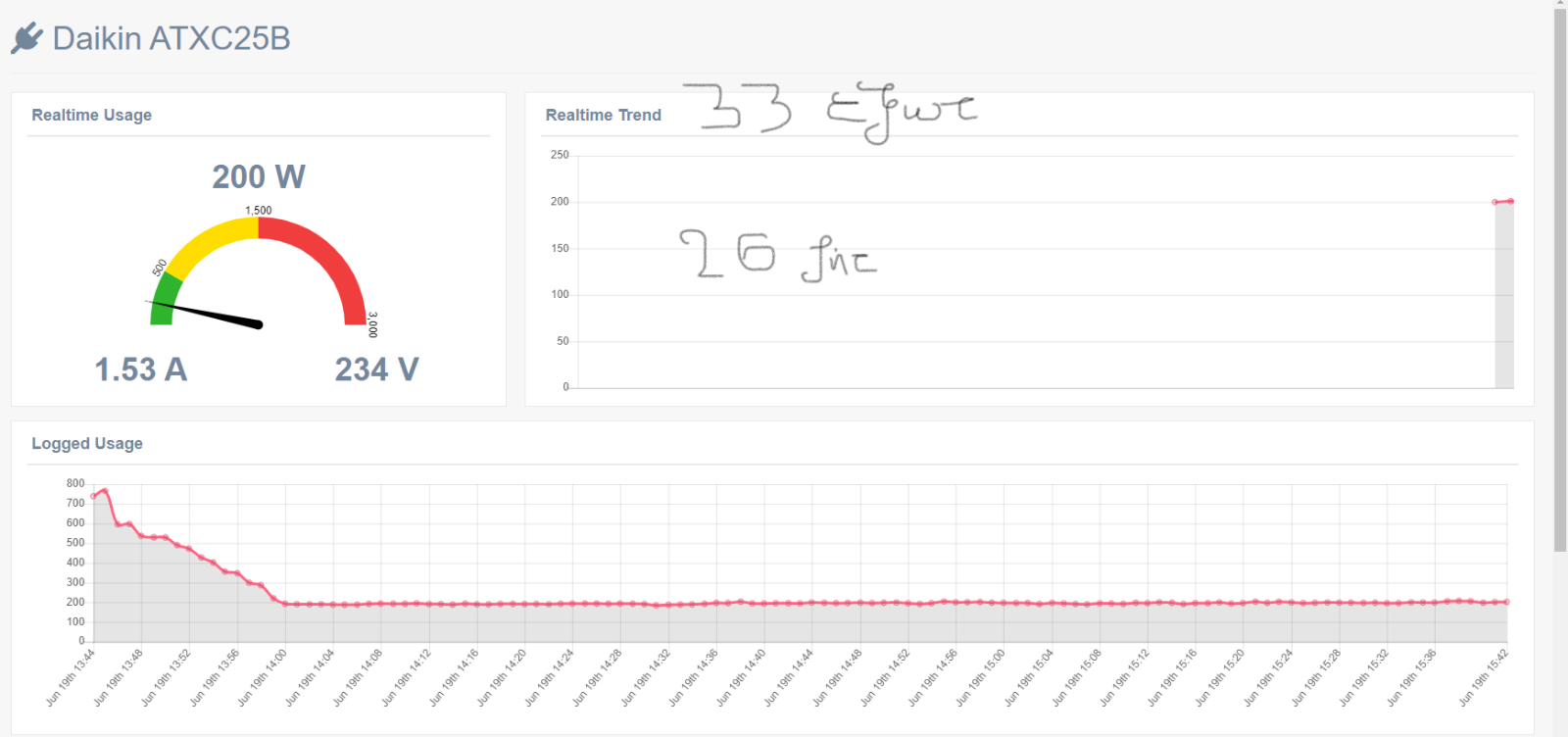Click the Jun 19th 15:42 axis label

1483,677
